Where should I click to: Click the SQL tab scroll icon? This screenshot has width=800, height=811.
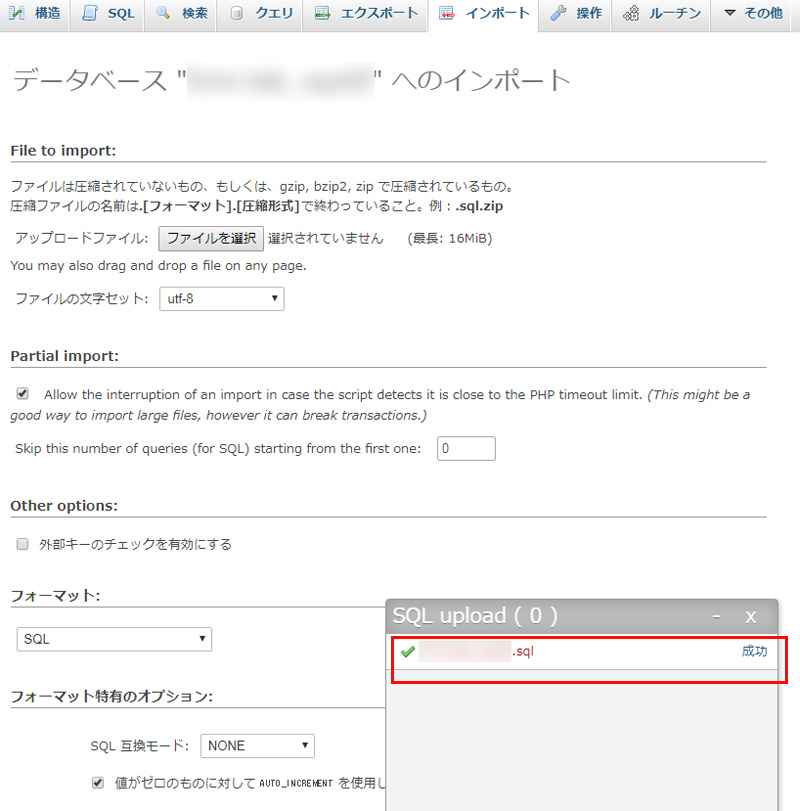[x=90, y=13]
